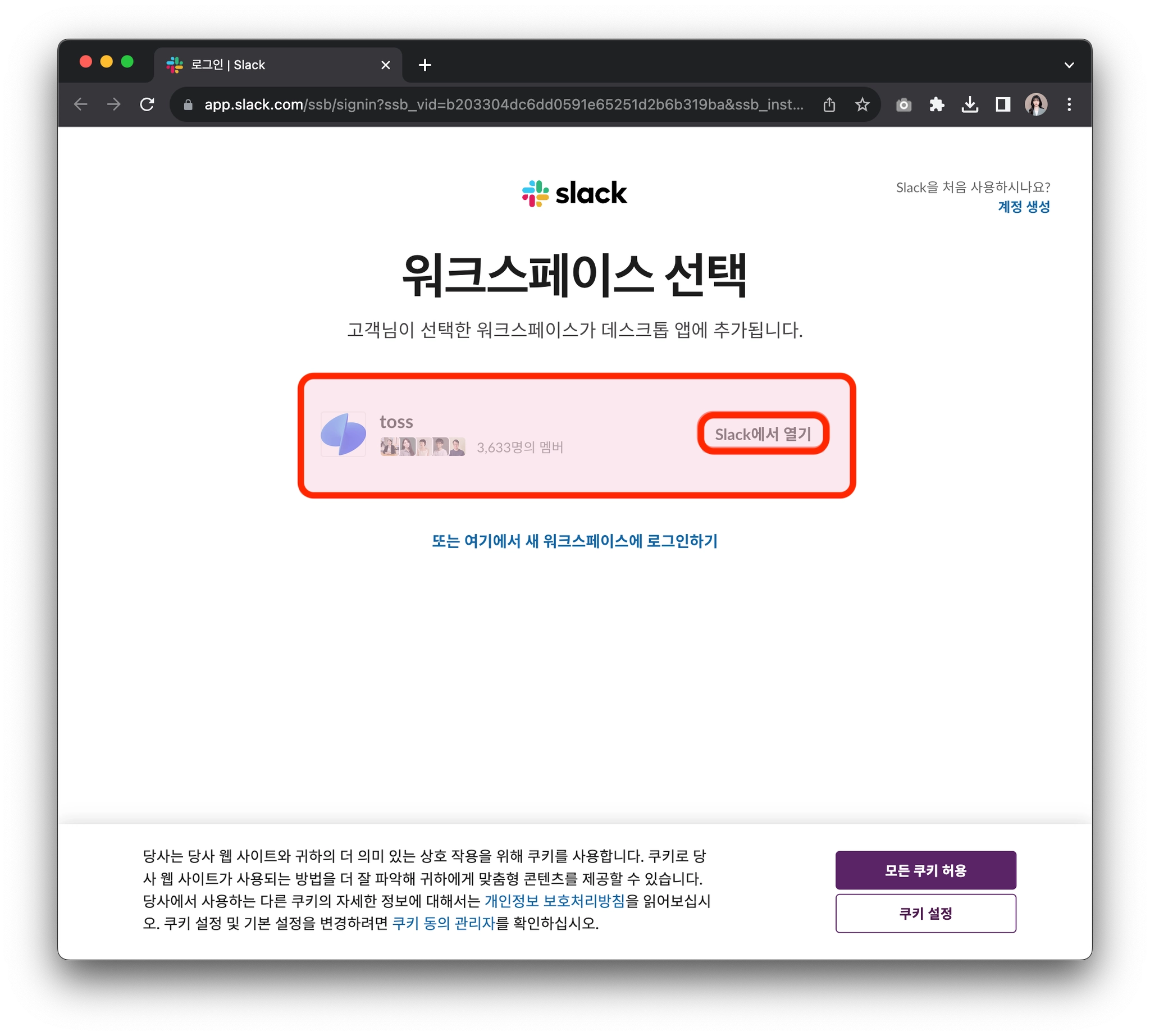
Task: Click the browser back arrow
Action: pos(81,104)
